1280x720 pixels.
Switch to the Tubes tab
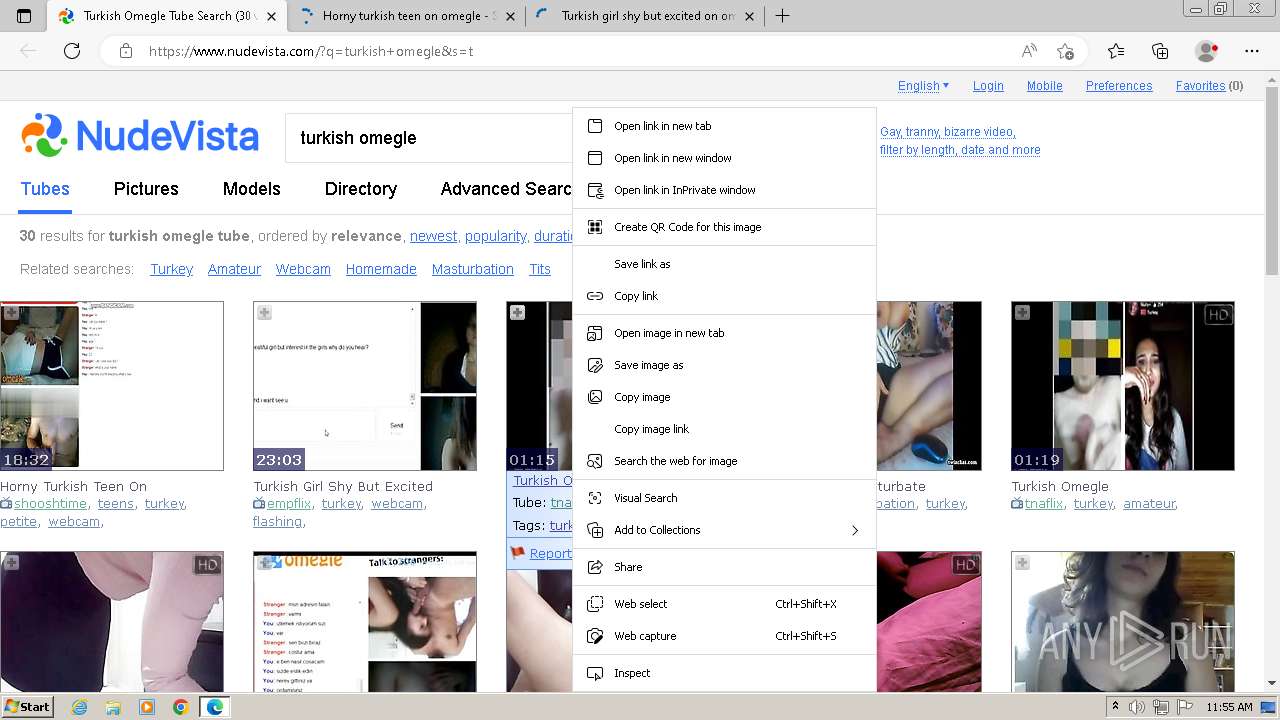click(x=45, y=189)
